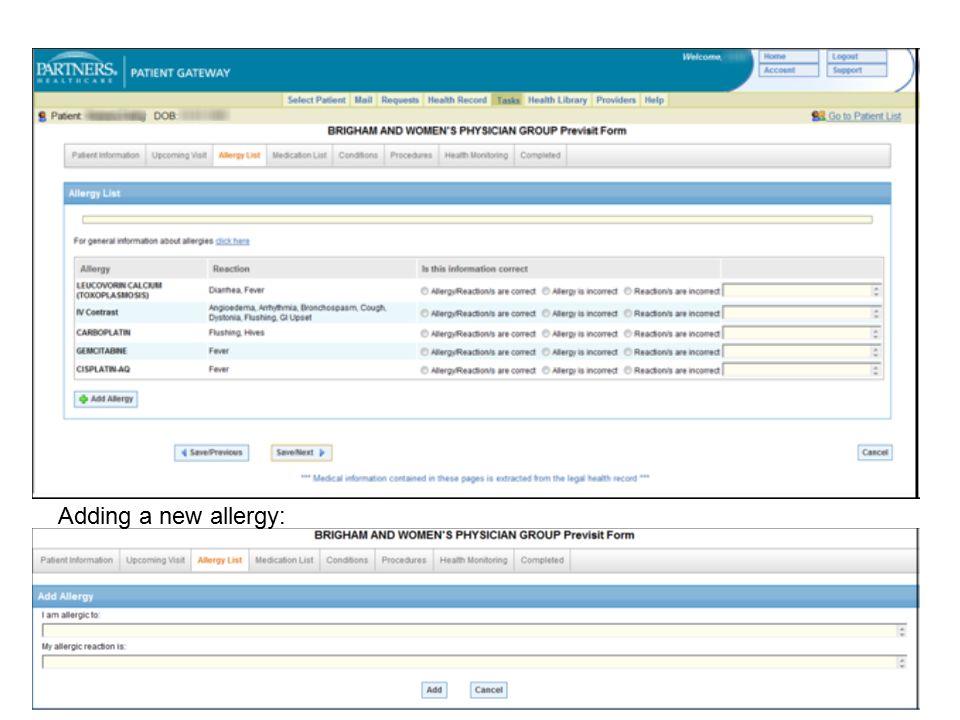Mark Carboplatin allergy as incorrect

[x=546, y=334]
